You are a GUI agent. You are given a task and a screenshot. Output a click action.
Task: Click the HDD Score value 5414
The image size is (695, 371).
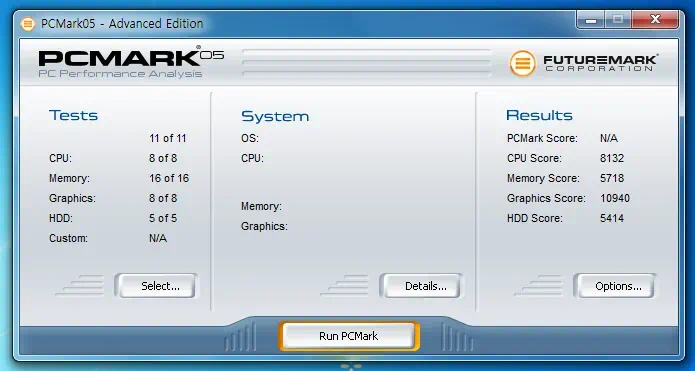tap(612, 218)
